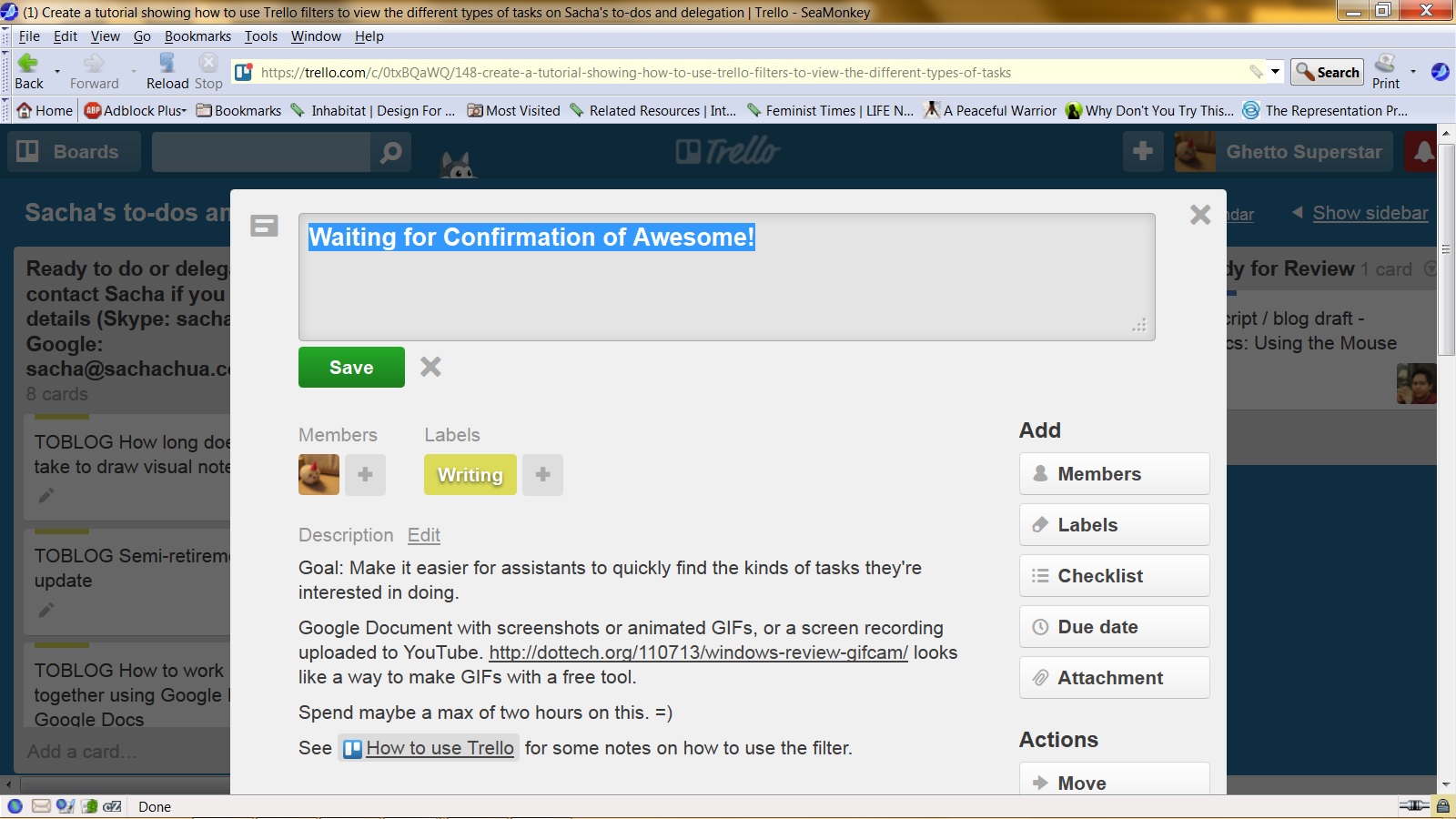Click the Checklist button under Add
Viewport: 1456px width, 819px height.
pyautogui.click(x=1114, y=575)
